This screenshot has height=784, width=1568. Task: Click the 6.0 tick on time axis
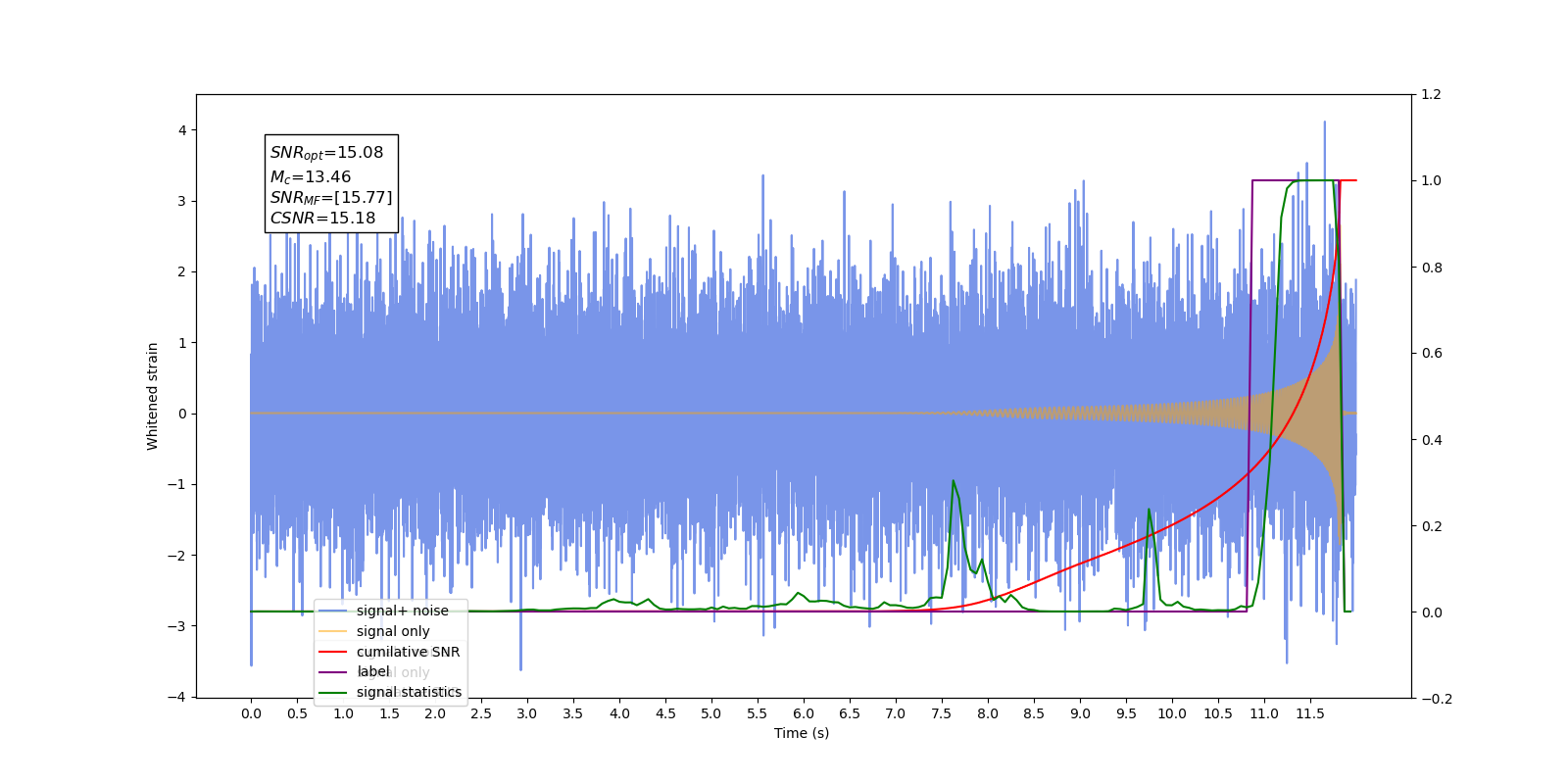[804, 713]
